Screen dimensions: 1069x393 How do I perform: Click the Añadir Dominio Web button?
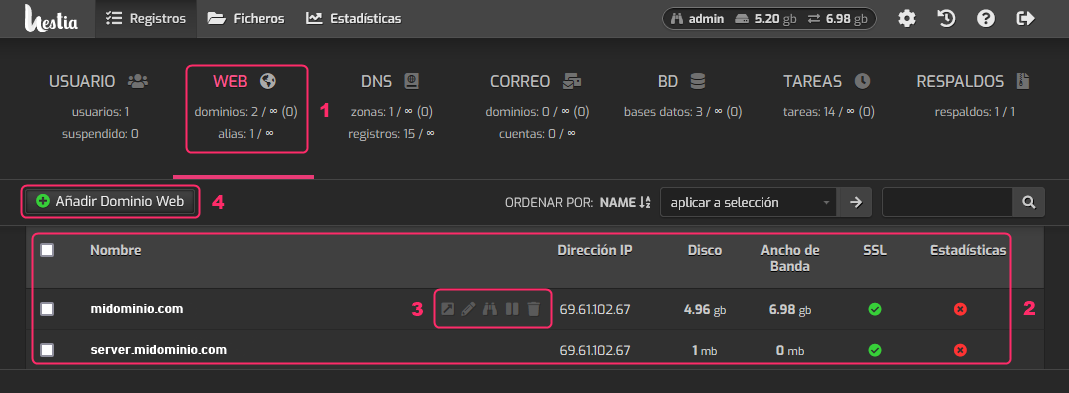110,201
